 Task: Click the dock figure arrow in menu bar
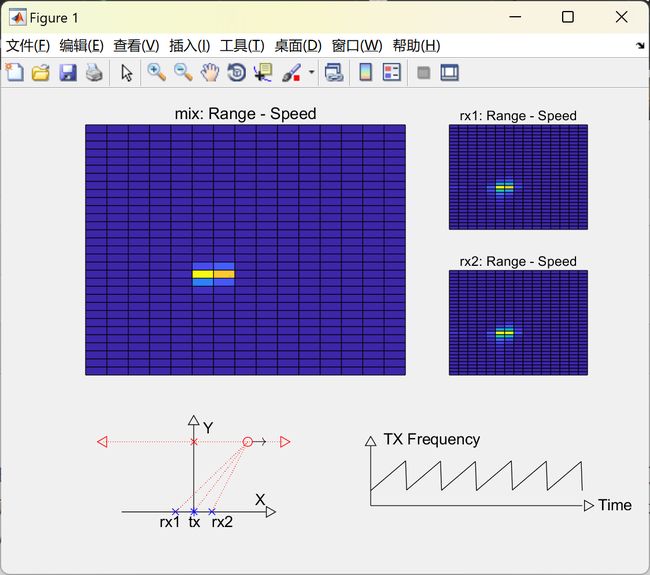click(640, 46)
